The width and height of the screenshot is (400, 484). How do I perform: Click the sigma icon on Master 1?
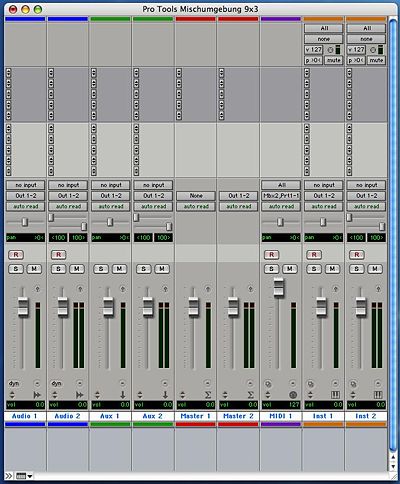pyautogui.click(x=208, y=395)
